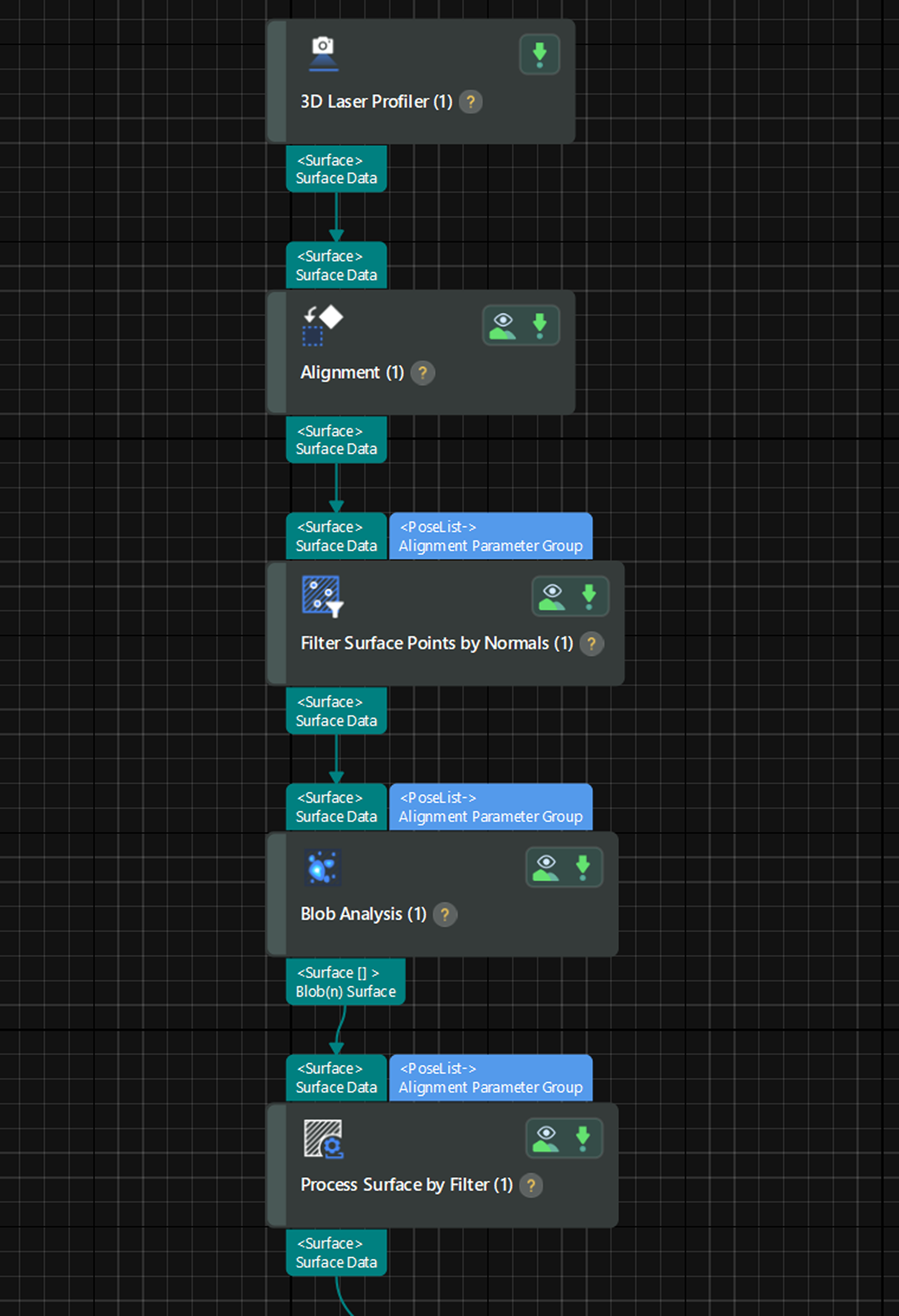899x1316 pixels.
Task: Toggle visualization eye on Alignment (1)
Action: coord(503,326)
